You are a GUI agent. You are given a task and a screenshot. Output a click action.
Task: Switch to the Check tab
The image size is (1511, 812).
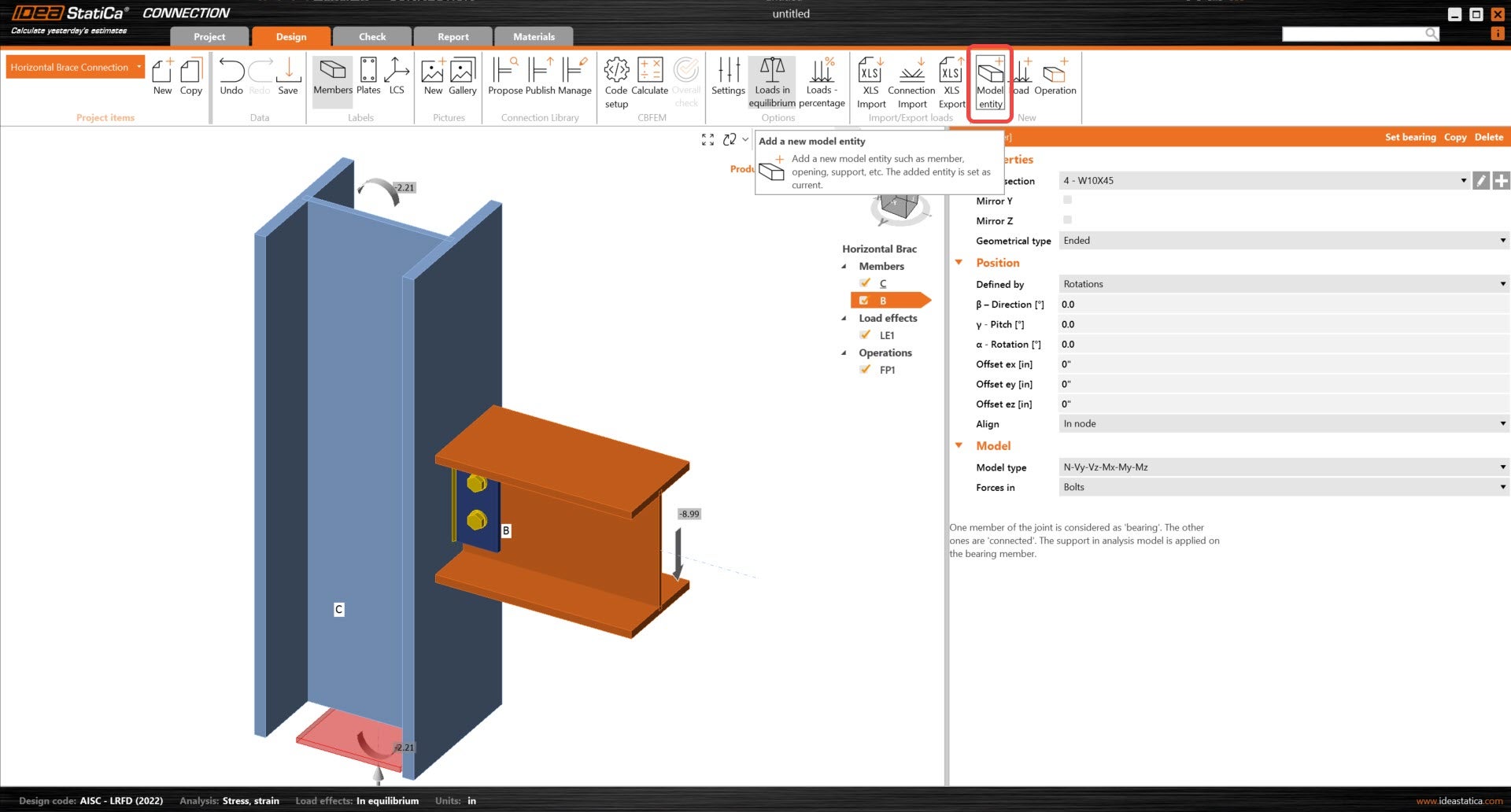372,37
